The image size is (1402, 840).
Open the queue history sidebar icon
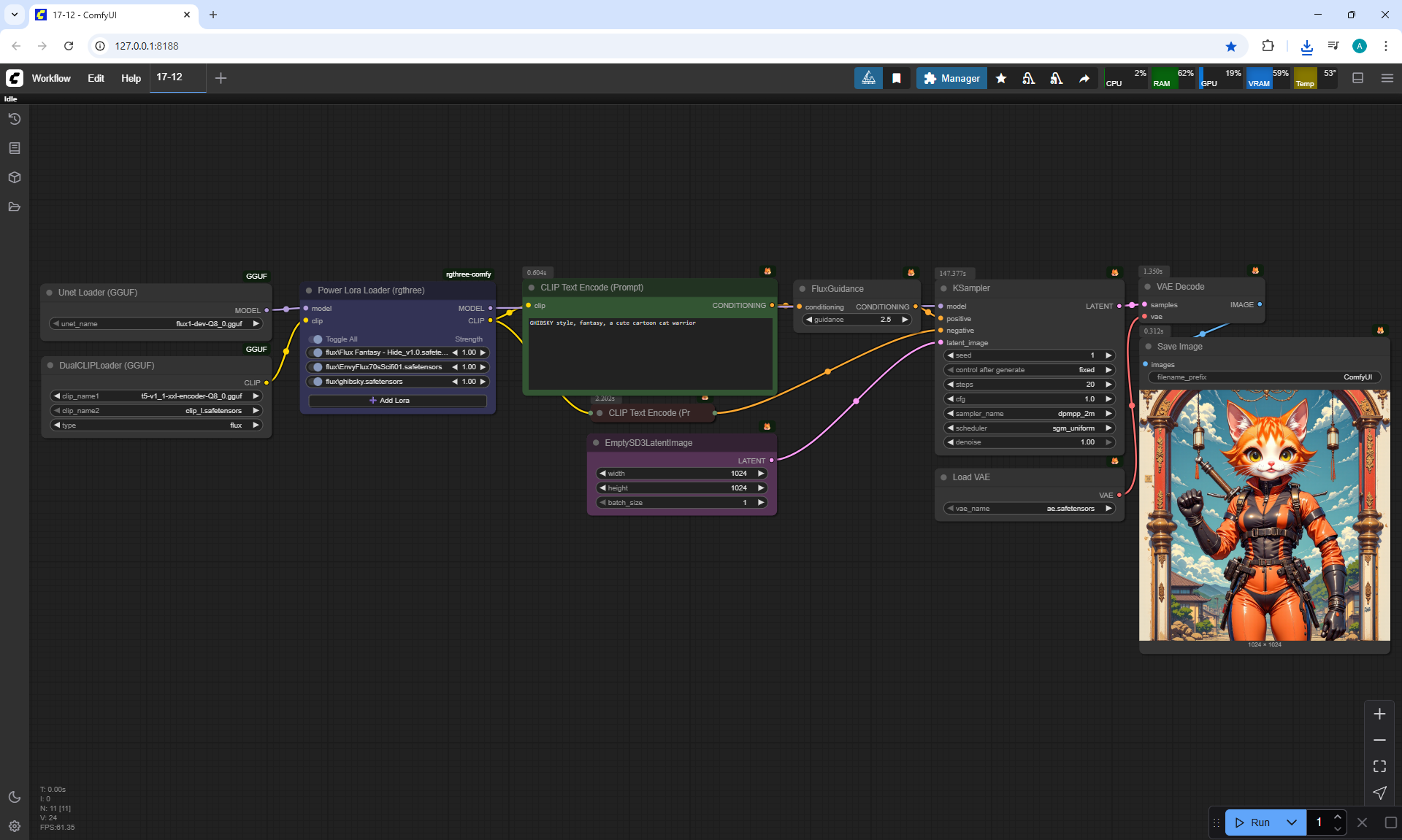coord(15,119)
